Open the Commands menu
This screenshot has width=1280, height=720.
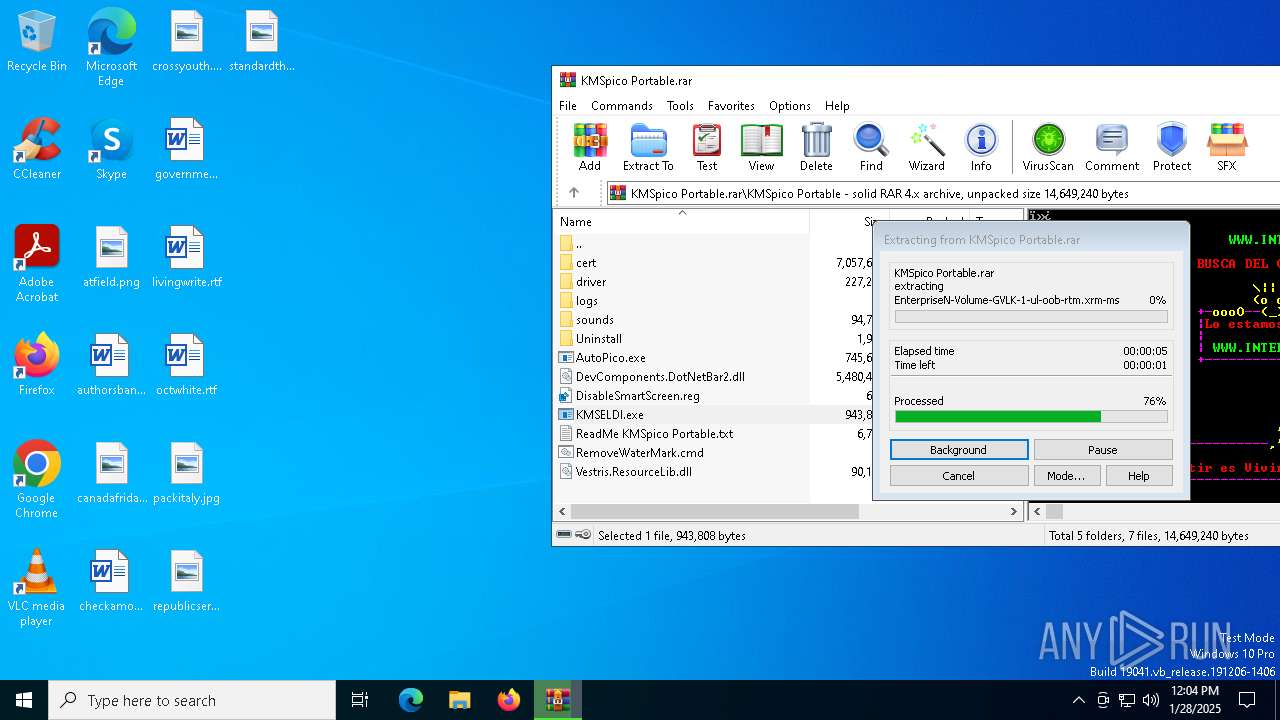[621, 105]
